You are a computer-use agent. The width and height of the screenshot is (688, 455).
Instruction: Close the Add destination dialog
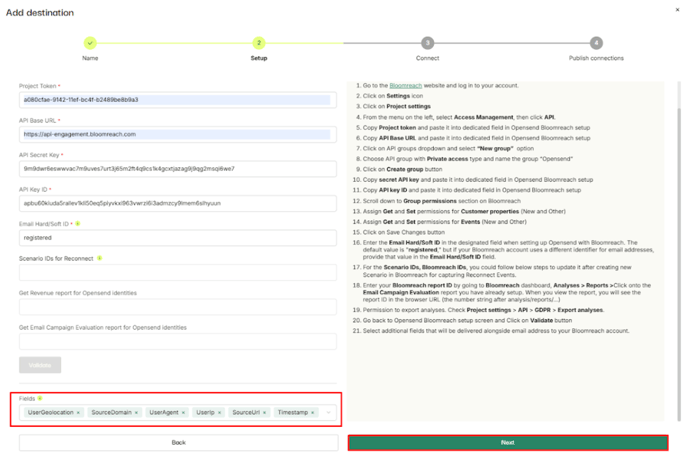[675, 12]
